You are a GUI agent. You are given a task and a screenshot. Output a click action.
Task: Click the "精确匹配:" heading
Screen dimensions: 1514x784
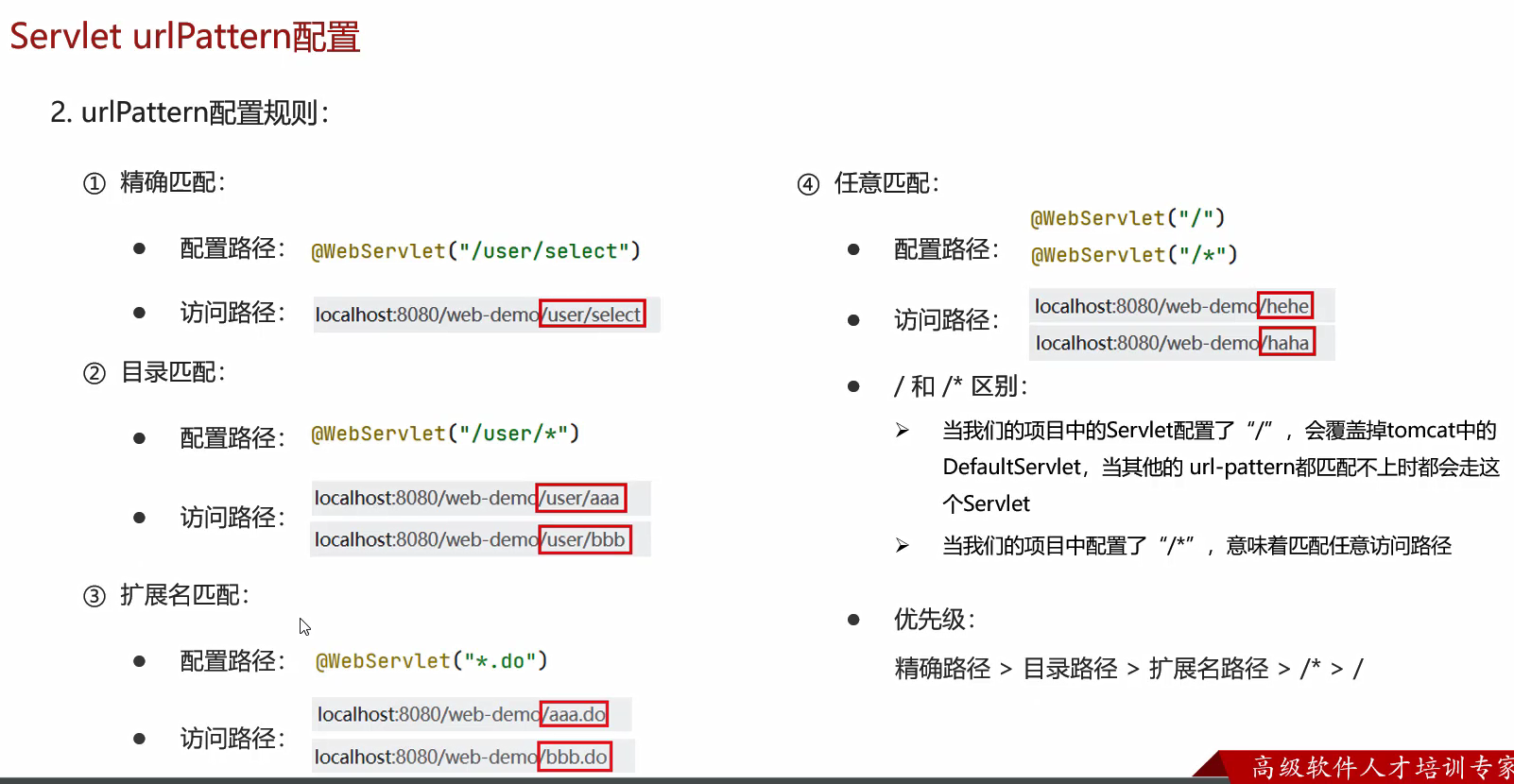point(173,182)
